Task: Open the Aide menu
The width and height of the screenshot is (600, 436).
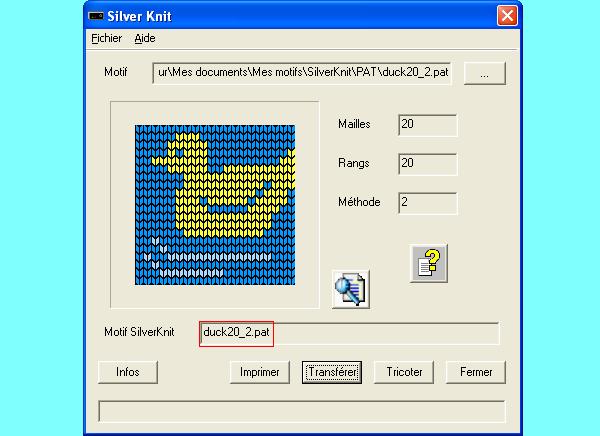Action: coord(145,38)
